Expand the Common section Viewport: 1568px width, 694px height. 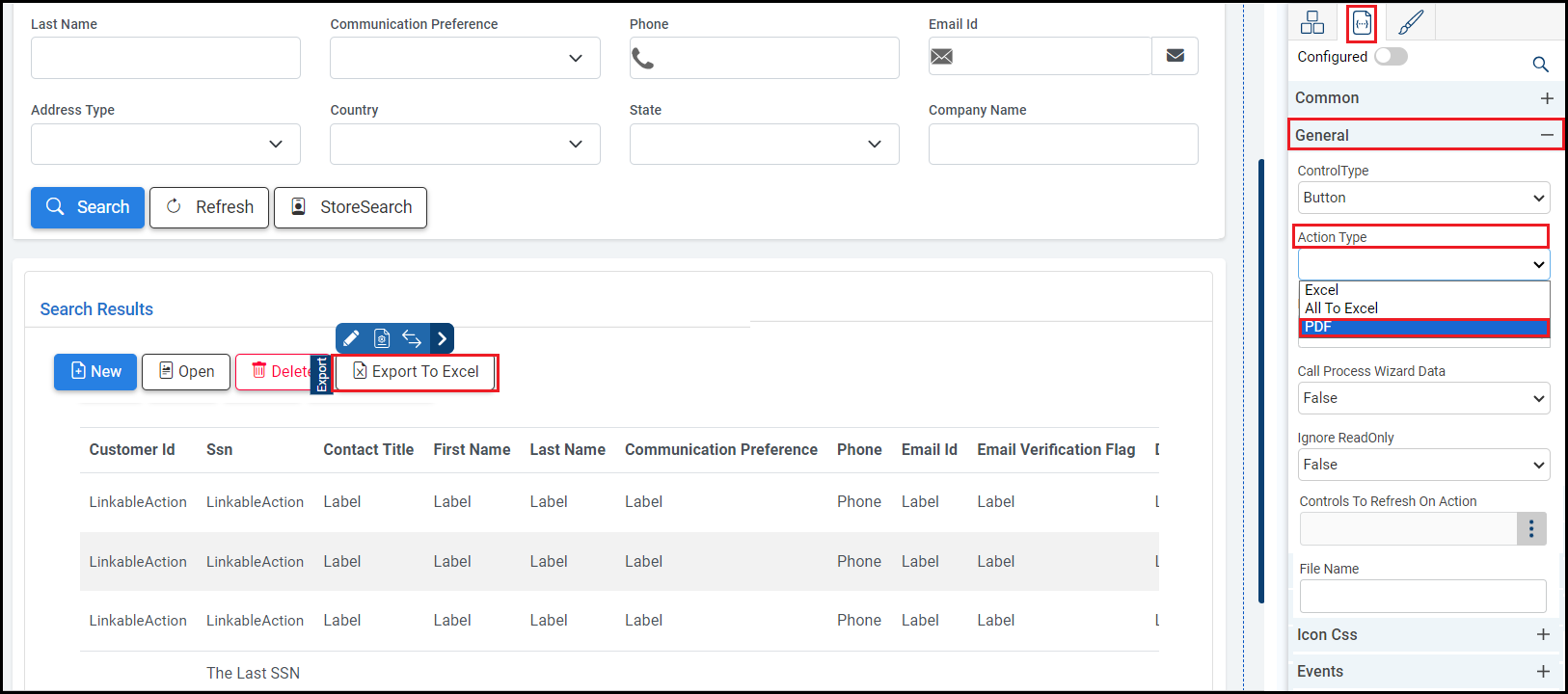pos(1547,98)
